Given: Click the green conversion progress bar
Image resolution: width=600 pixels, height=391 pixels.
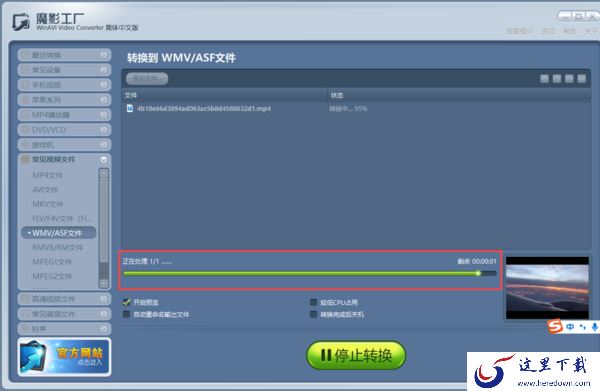Looking at the screenshot, I should [x=310, y=274].
